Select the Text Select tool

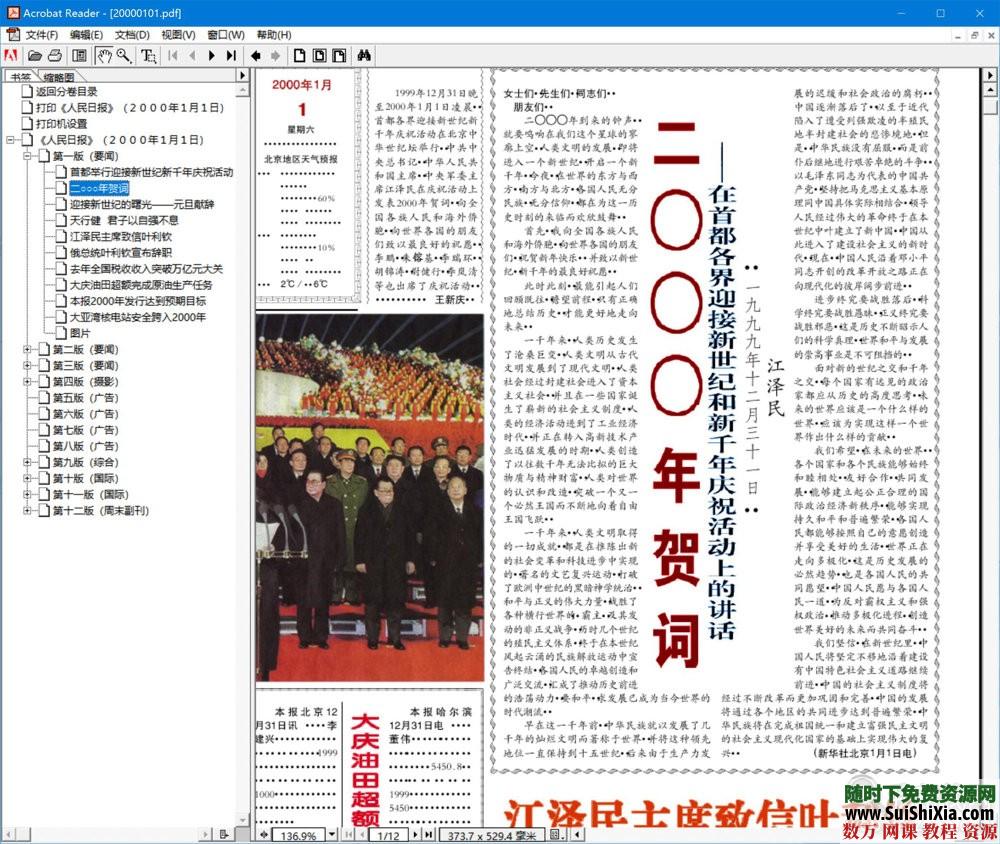[146, 56]
